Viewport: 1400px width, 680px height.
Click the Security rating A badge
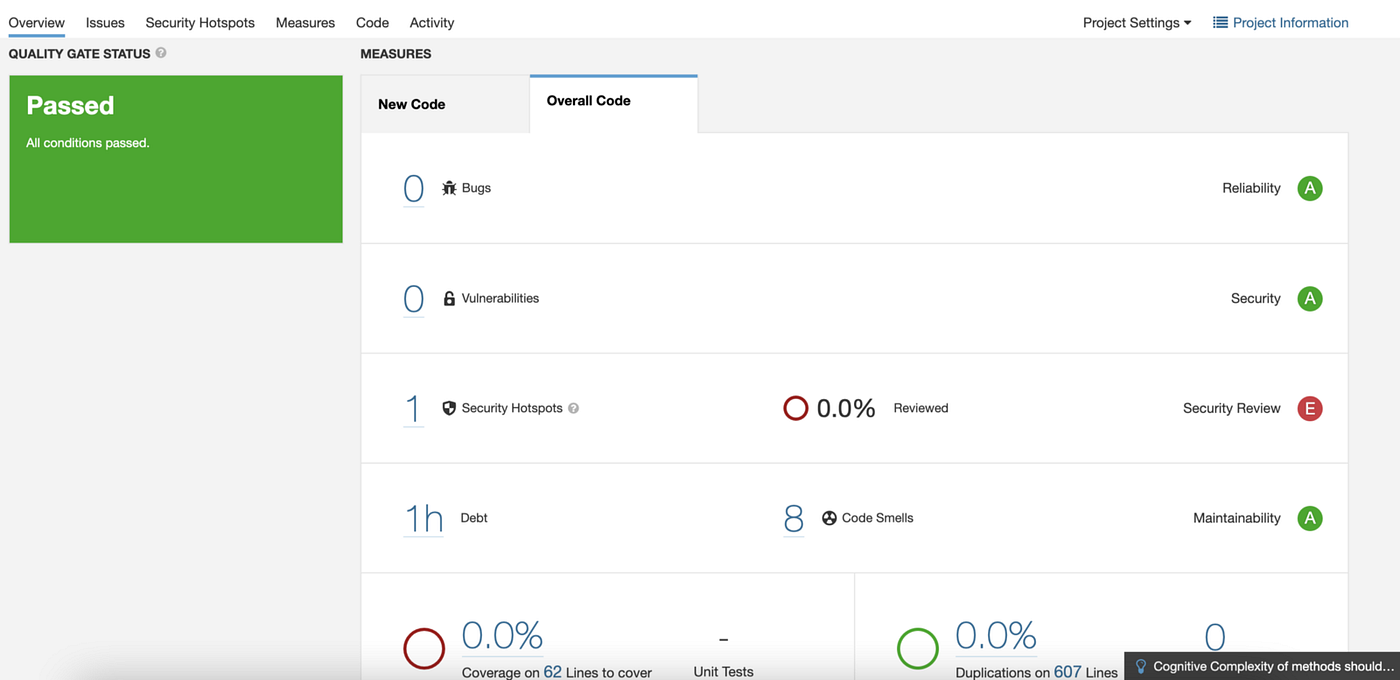click(1310, 298)
